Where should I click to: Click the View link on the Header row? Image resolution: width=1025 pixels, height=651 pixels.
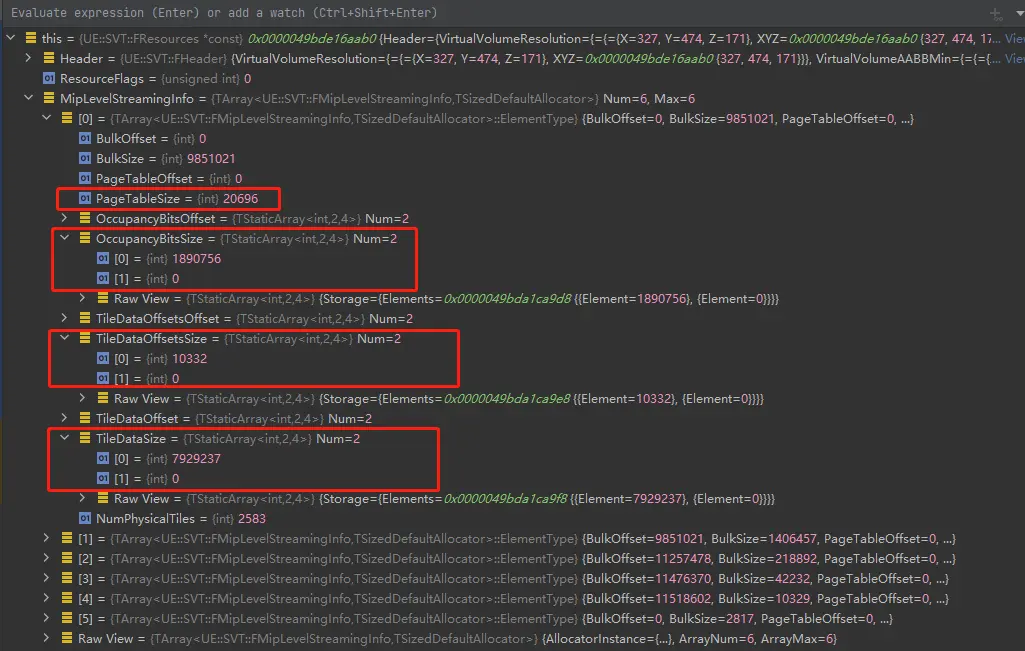tap(1014, 58)
